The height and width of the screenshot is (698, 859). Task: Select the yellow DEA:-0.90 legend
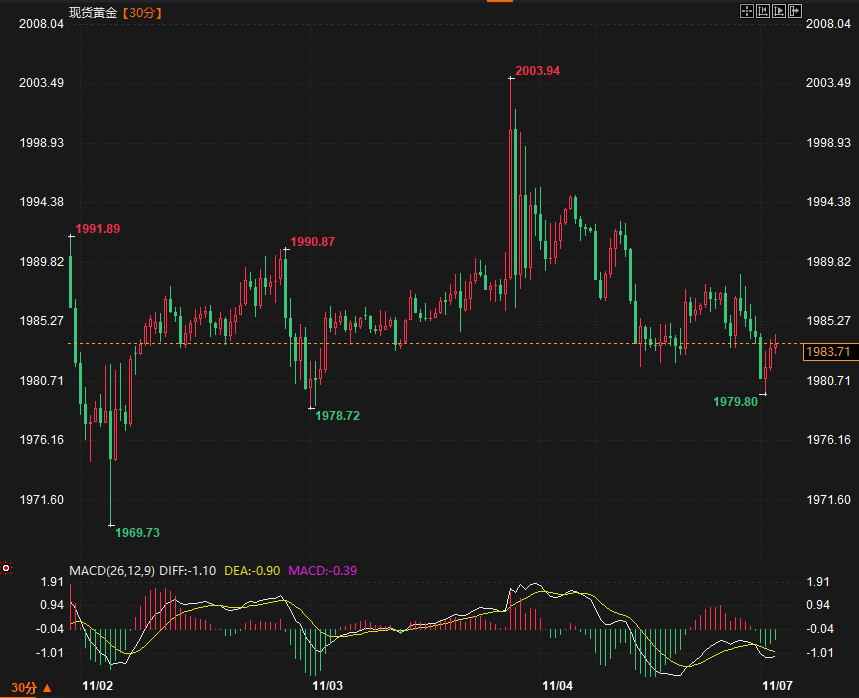click(251, 571)
